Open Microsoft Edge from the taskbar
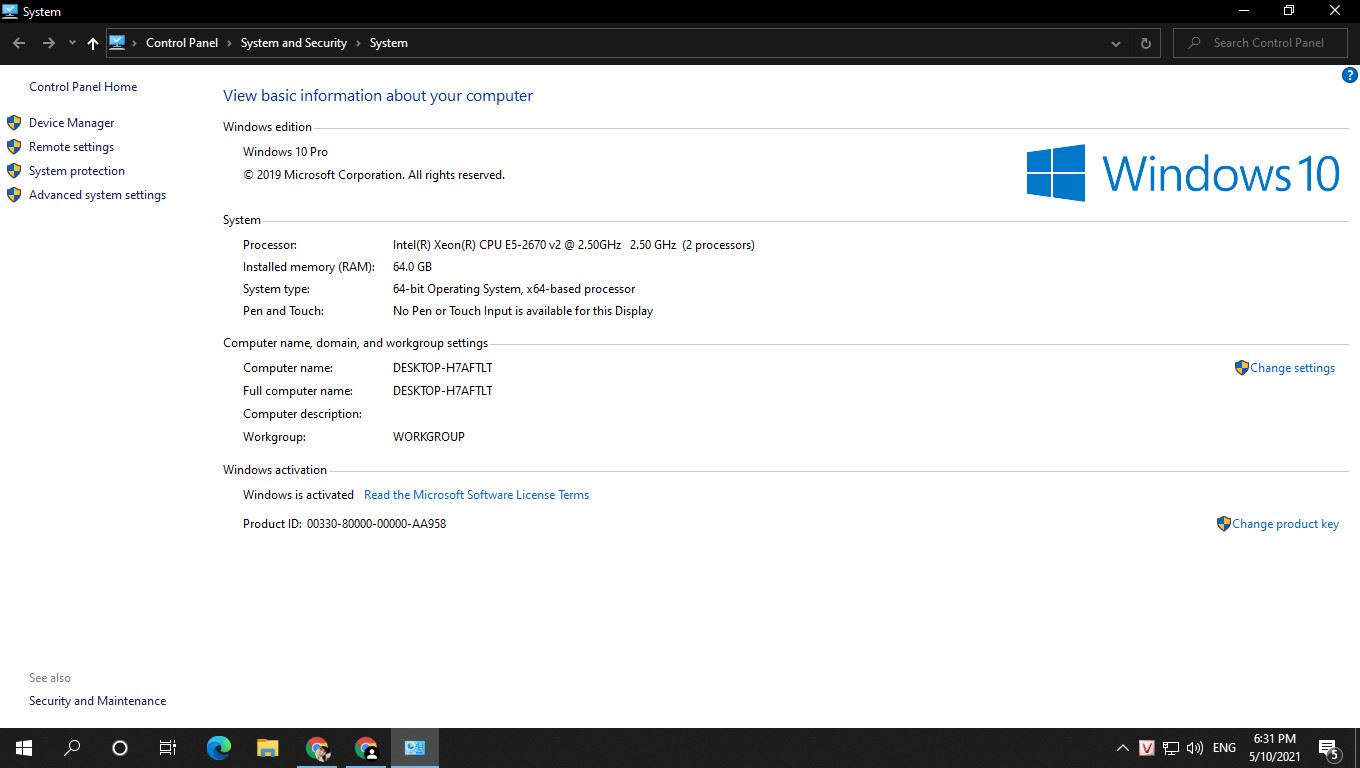The width and height of the screenshot is (1360, 768). pos(219,747)
